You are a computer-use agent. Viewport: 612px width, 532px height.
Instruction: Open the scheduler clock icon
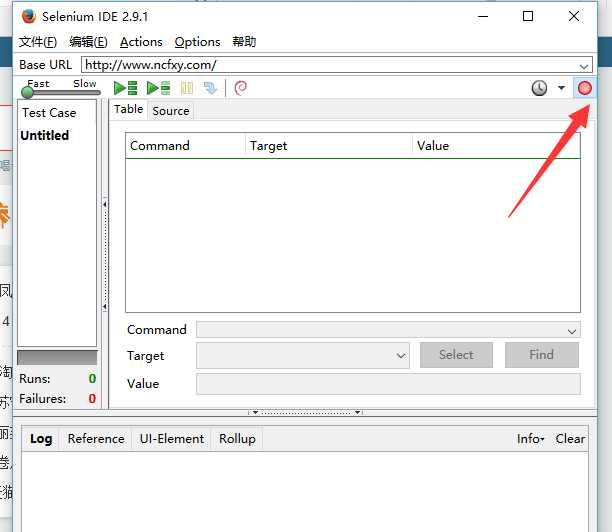[x=539, y=88]
